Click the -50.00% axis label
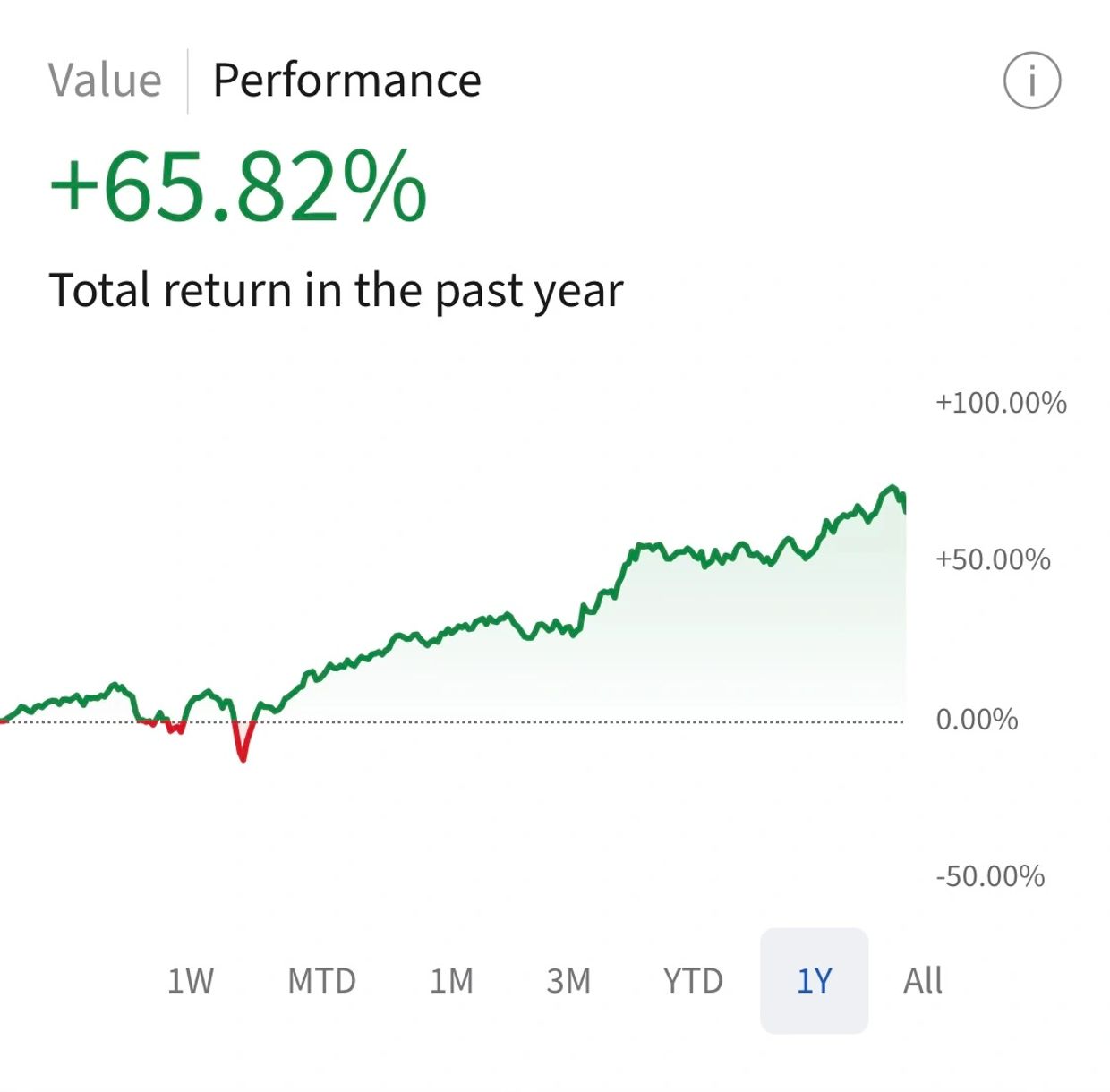The image size is (1110, 1092). (x=990, y=876)
